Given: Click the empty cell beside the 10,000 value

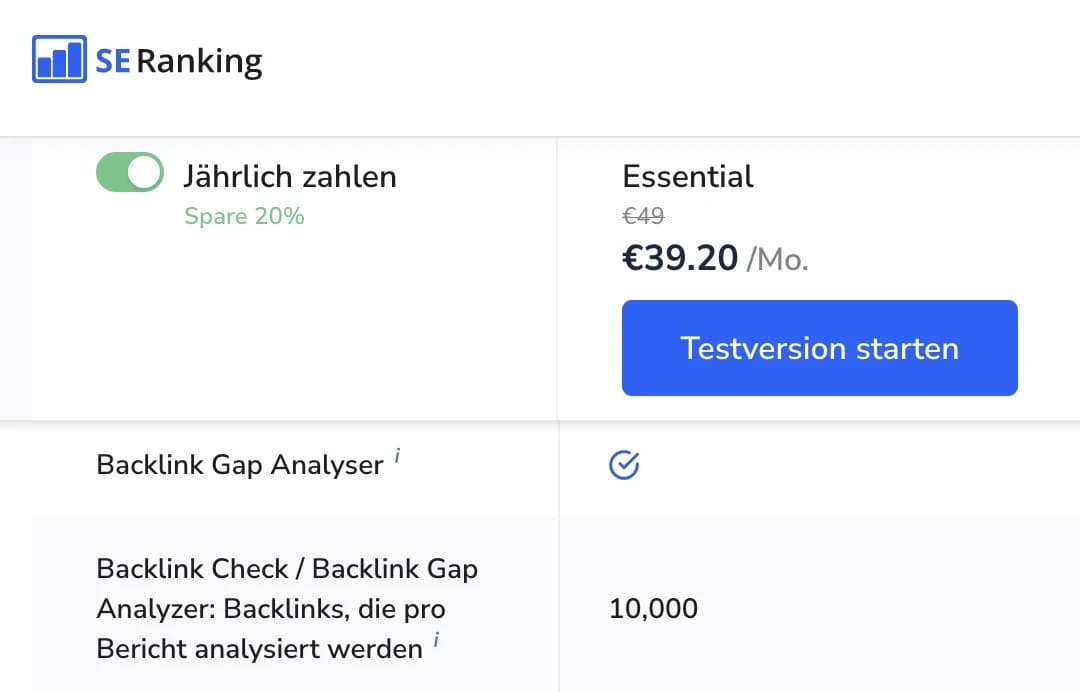Looking at the screenshot, I should (900, 608).
